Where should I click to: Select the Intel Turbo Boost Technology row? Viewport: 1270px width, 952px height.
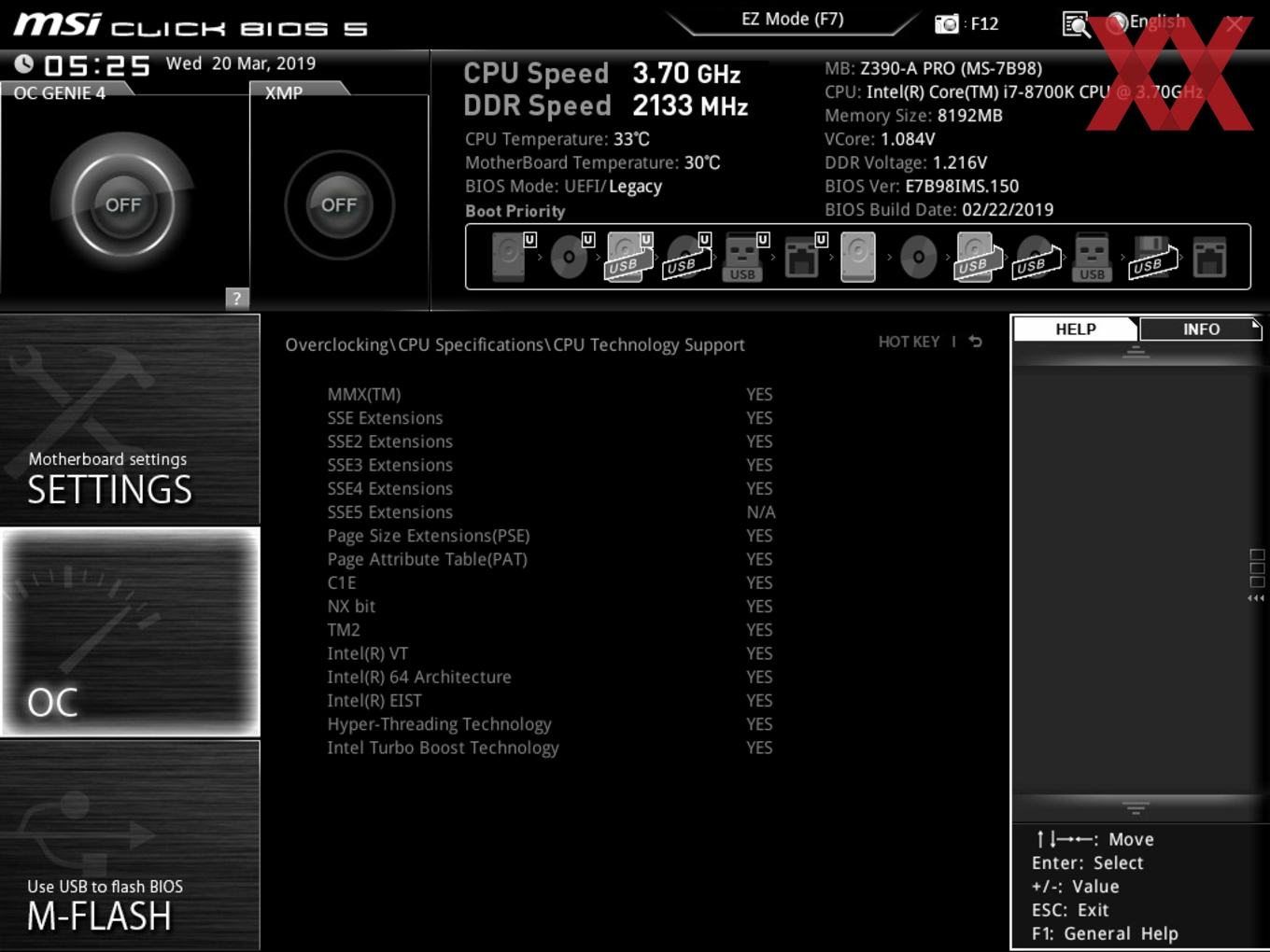click(551, 748)
